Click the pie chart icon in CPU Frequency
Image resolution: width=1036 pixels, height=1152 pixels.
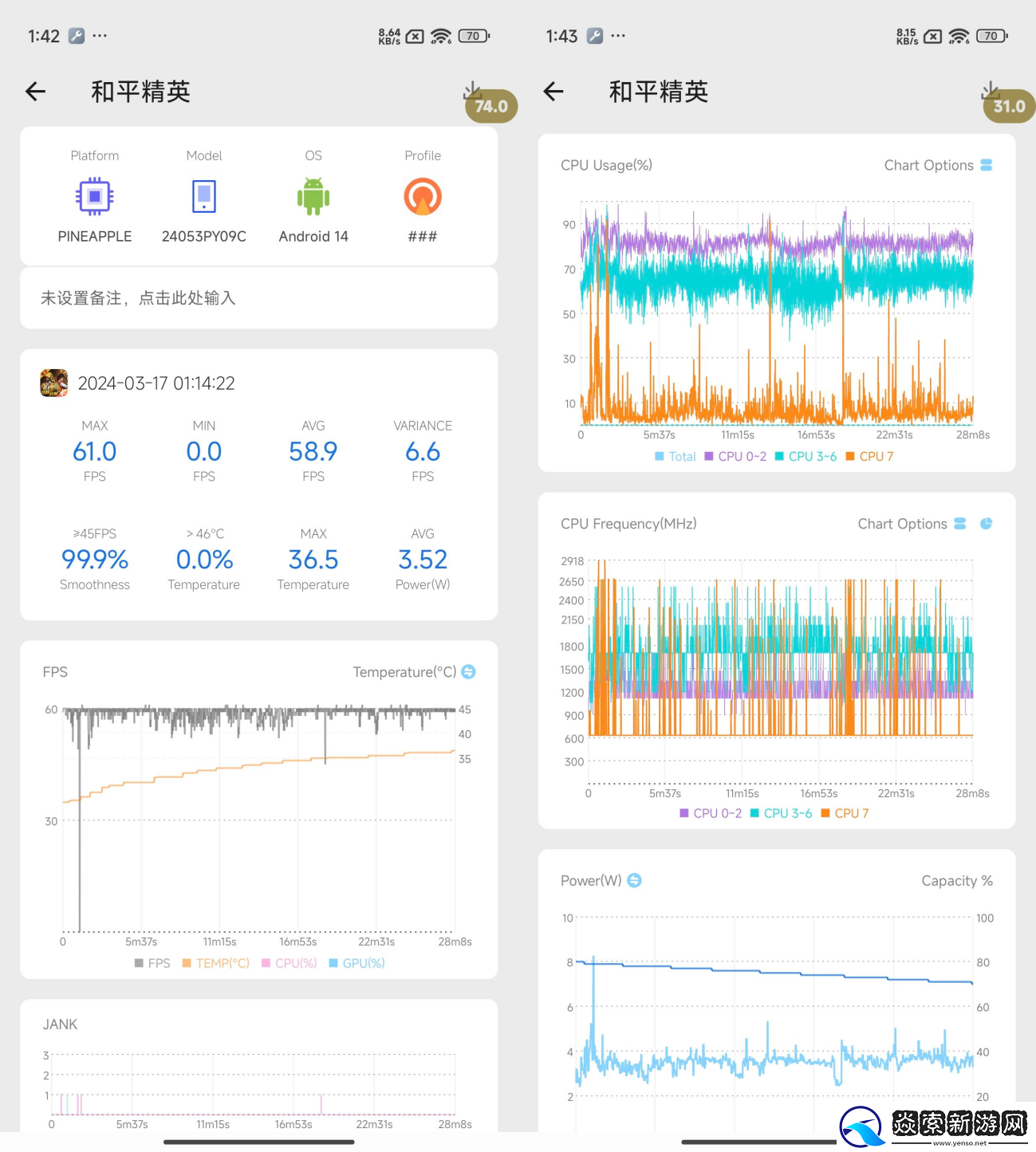(x=986, y=524)
